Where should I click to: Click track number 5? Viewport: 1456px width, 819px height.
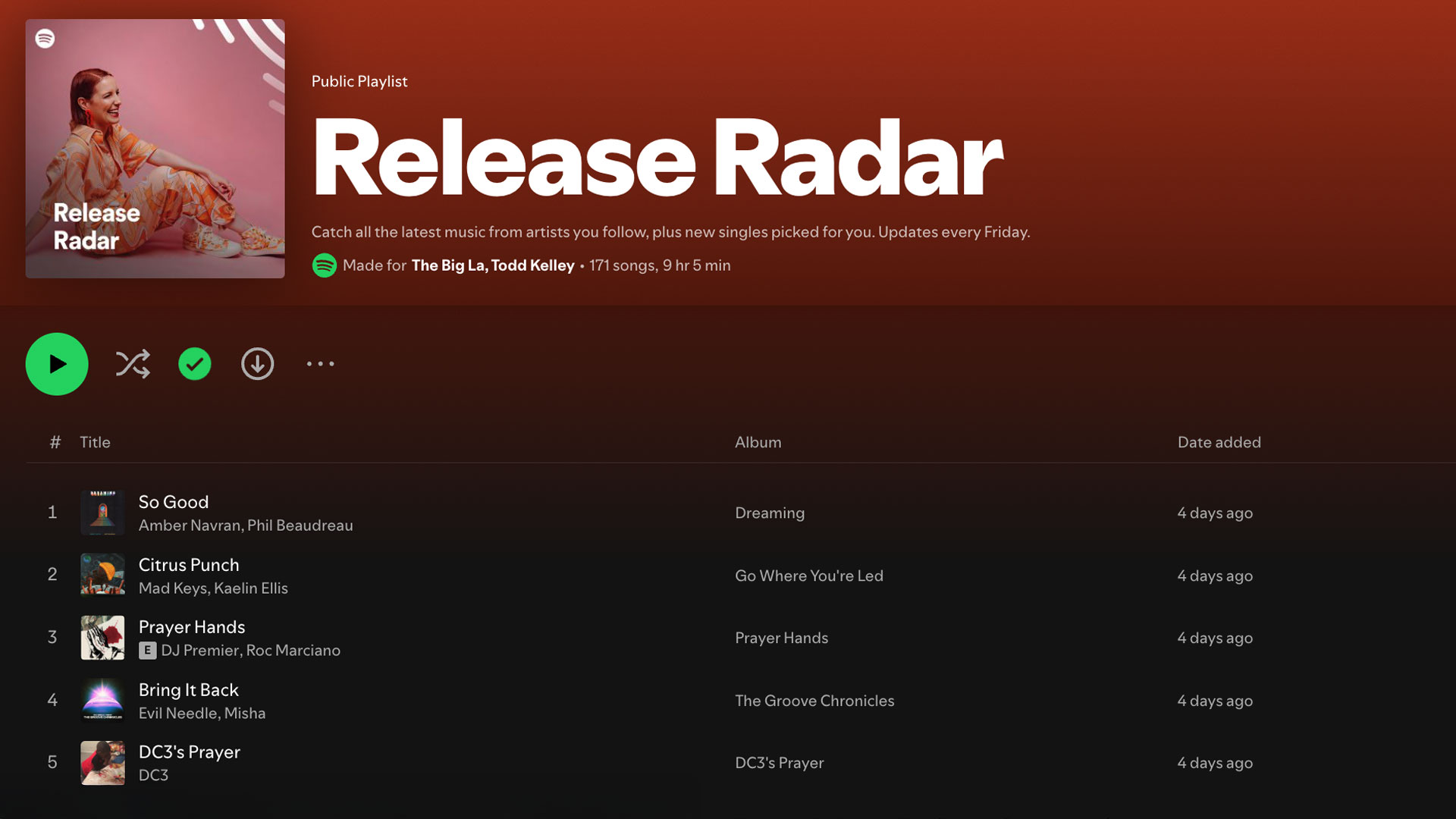click(x=52, y=763)
